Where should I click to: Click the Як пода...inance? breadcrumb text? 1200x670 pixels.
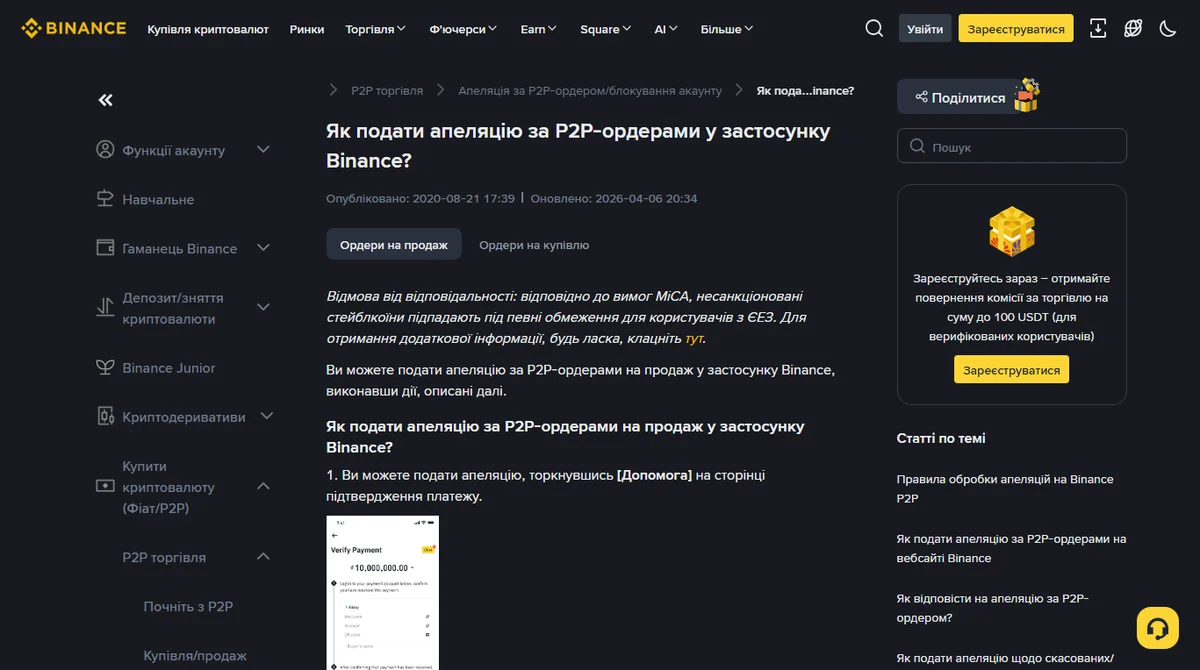pyautogui.click(x=805, y=90)
